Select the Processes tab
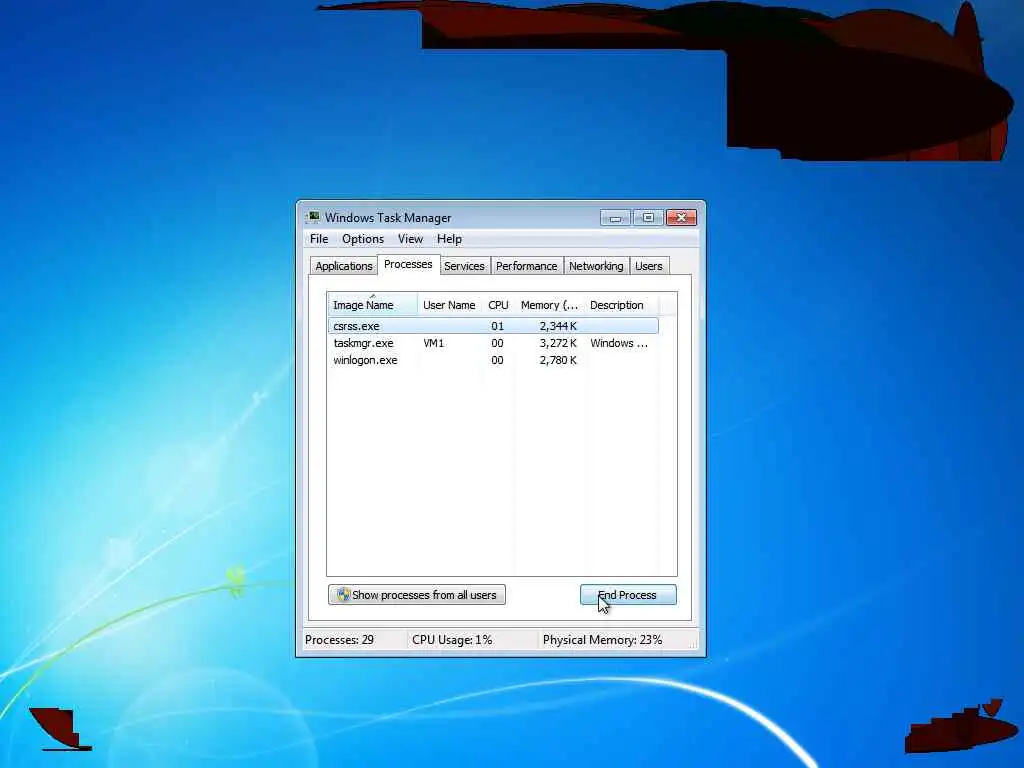 tap(408, 264)
